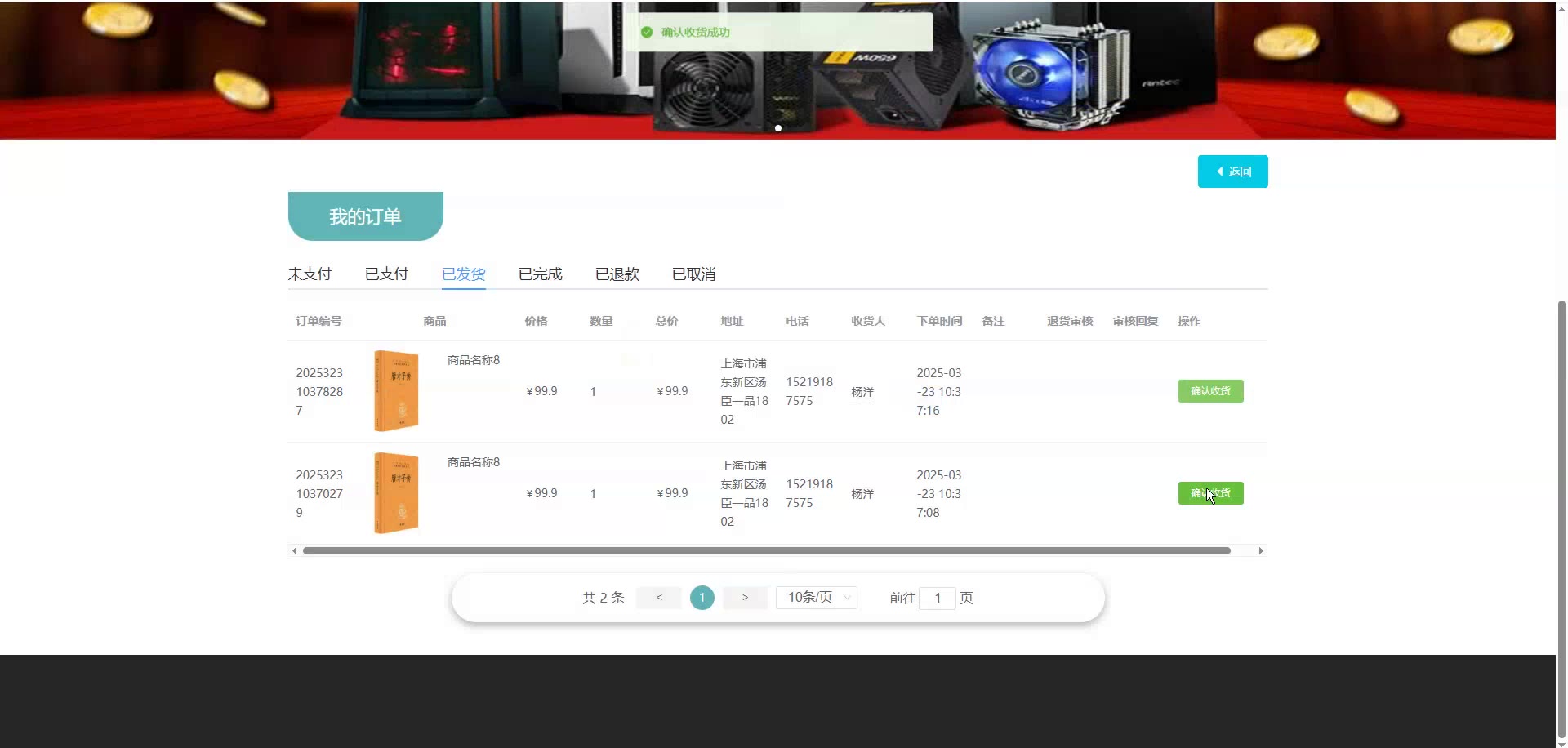Click the success checkmark icon in notification
This screenshot has height=748, width=1568.
click(647, 32)
